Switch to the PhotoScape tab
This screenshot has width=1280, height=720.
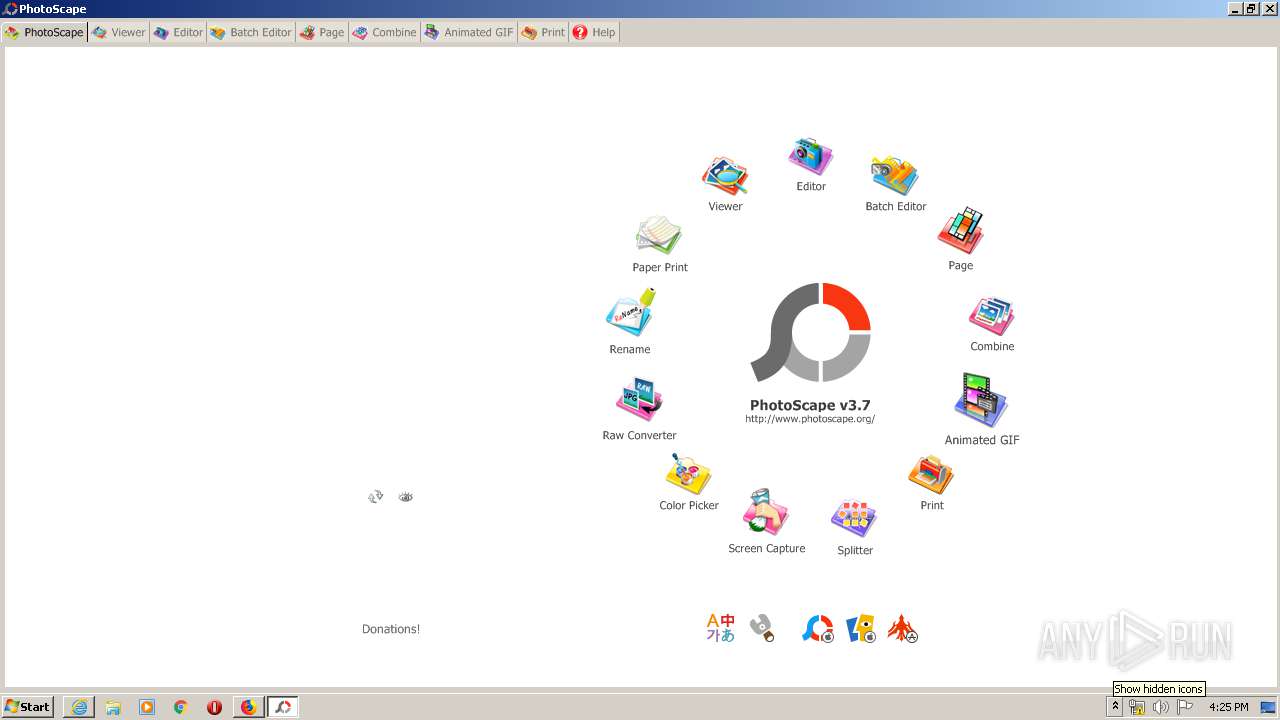coord(44,32)
